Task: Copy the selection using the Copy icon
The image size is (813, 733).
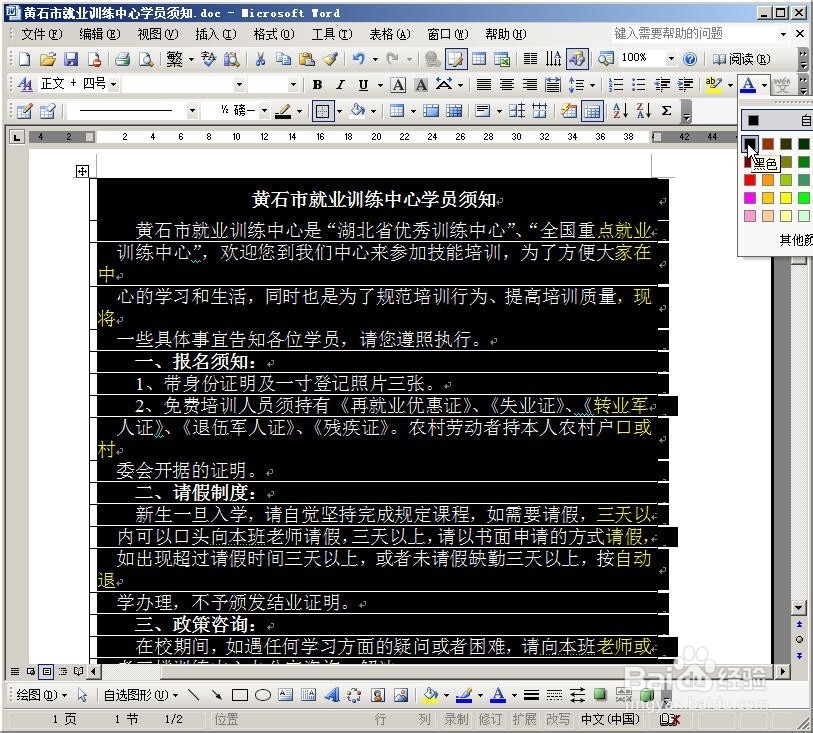Action: (284, 59)
